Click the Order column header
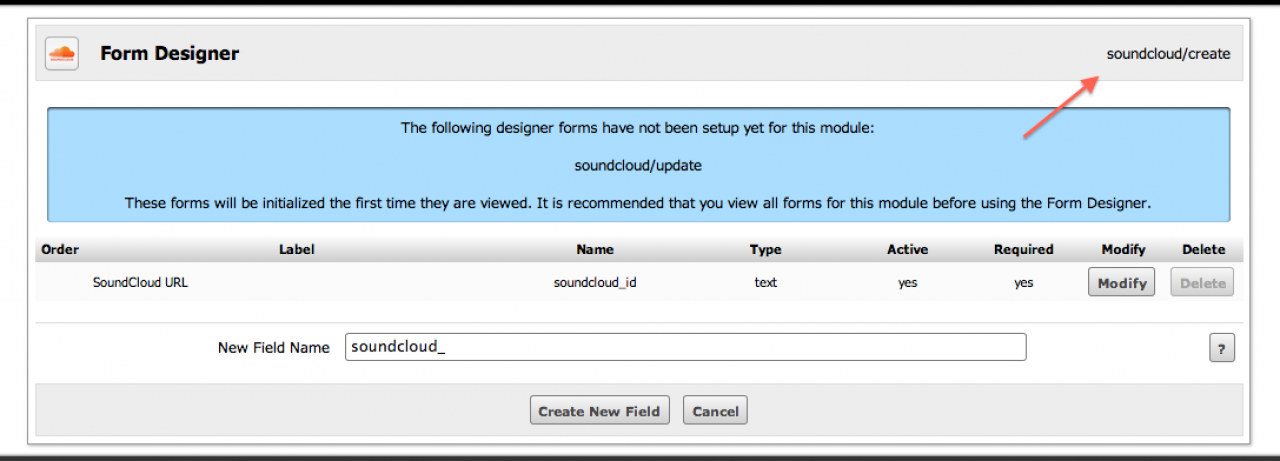This screenshot has width=1280, height=461. pyautogui.click(x=60, y=249)
